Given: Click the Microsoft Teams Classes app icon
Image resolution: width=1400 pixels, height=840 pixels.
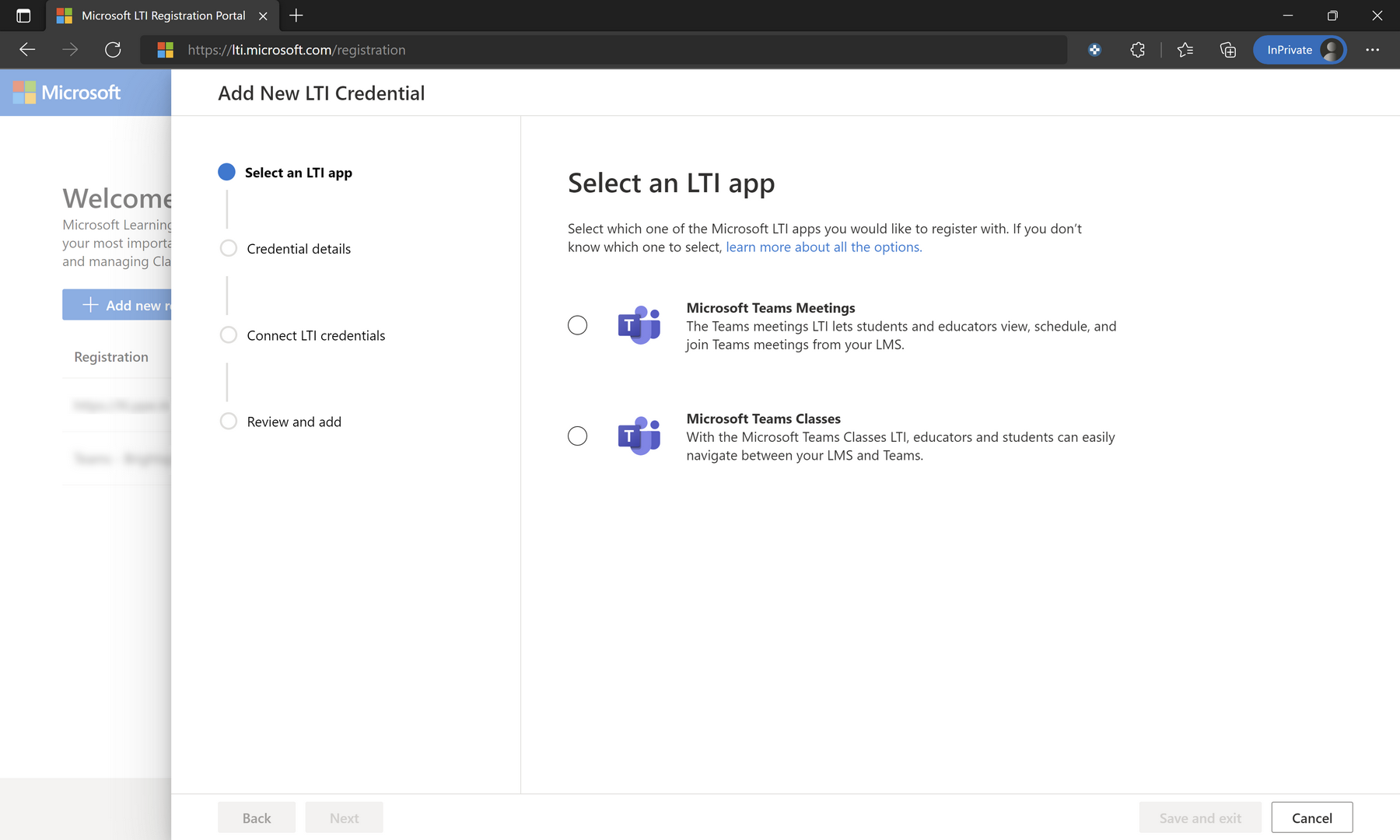Looking at the screenshot, I should (639, 436).
